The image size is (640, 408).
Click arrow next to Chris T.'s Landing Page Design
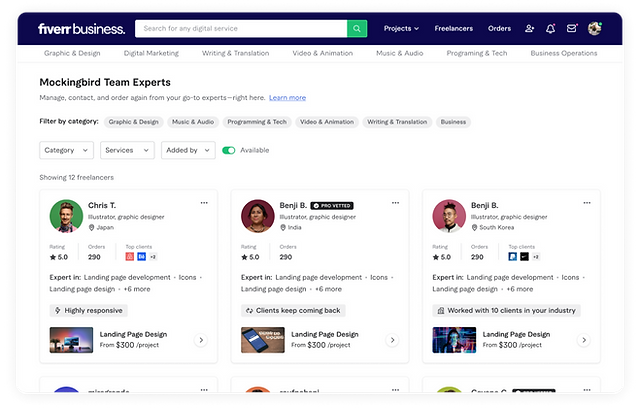click(x=201, y=340)
